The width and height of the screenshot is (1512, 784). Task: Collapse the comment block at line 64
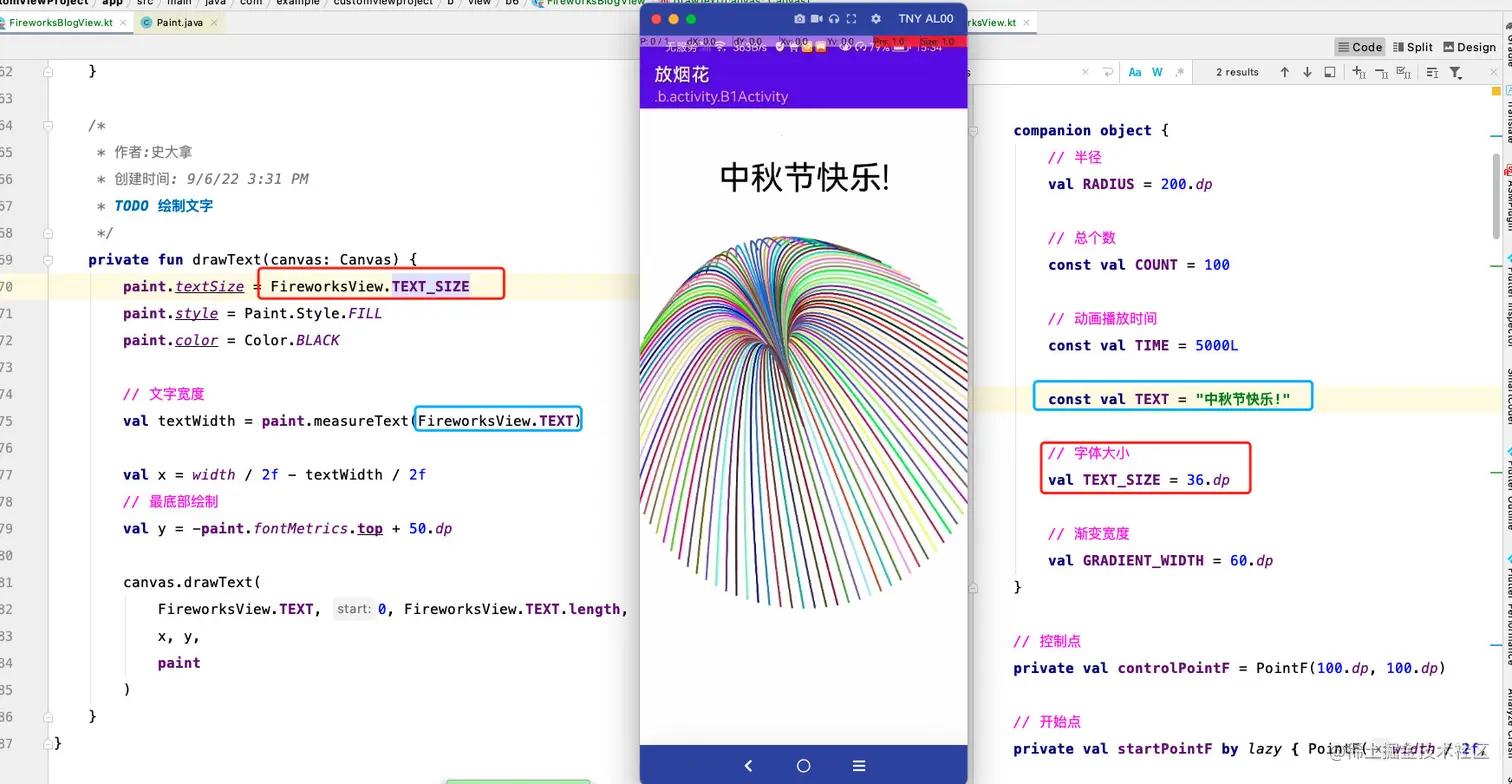(47, 126)
